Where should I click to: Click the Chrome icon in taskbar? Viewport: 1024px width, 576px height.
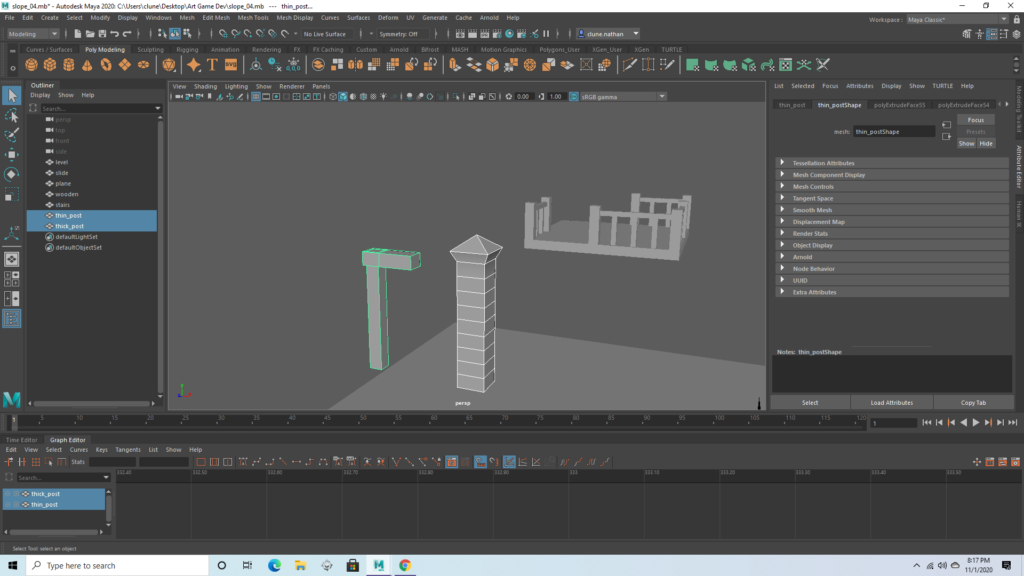pos(405,565)
